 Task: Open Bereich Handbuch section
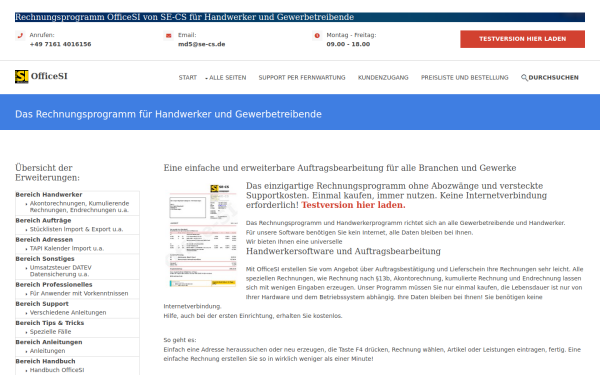point(45,361)
